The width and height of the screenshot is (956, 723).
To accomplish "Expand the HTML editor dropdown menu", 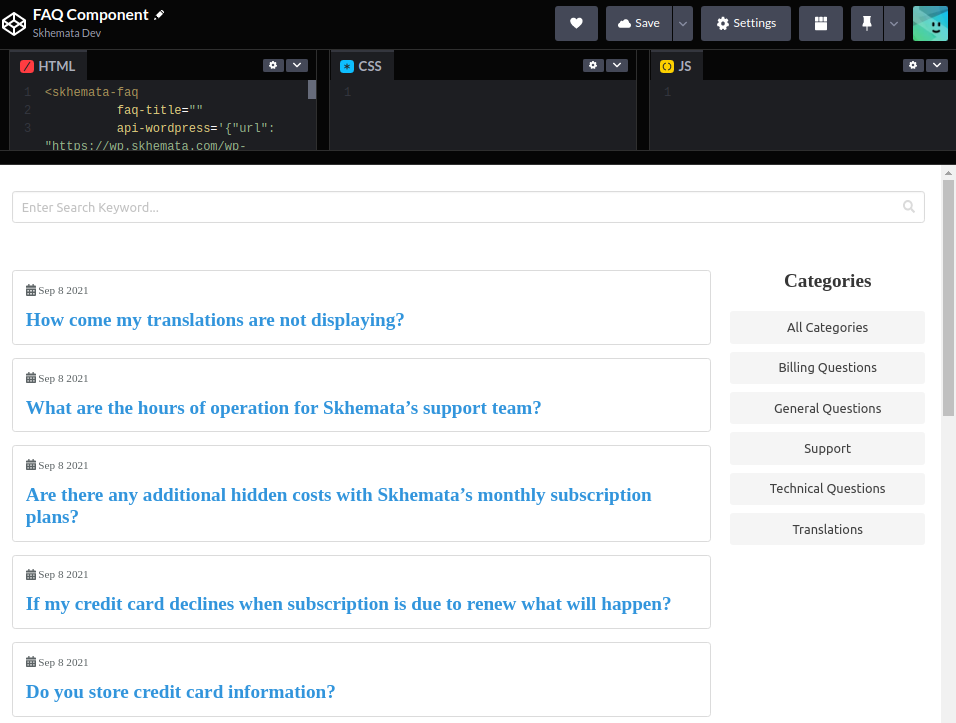I will tap(297, 65).
